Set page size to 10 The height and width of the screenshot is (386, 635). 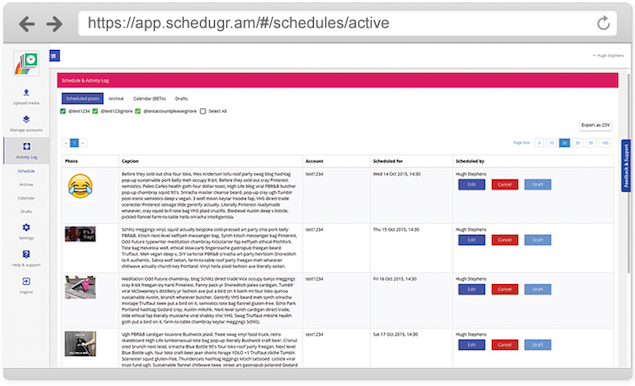(551, 143)
